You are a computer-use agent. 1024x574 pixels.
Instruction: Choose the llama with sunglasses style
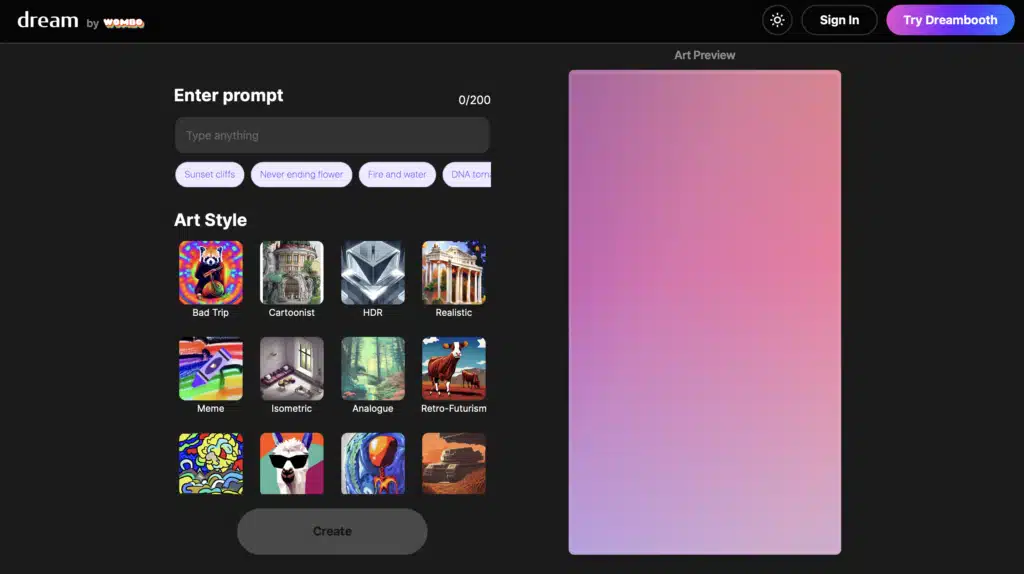[292, 463]
